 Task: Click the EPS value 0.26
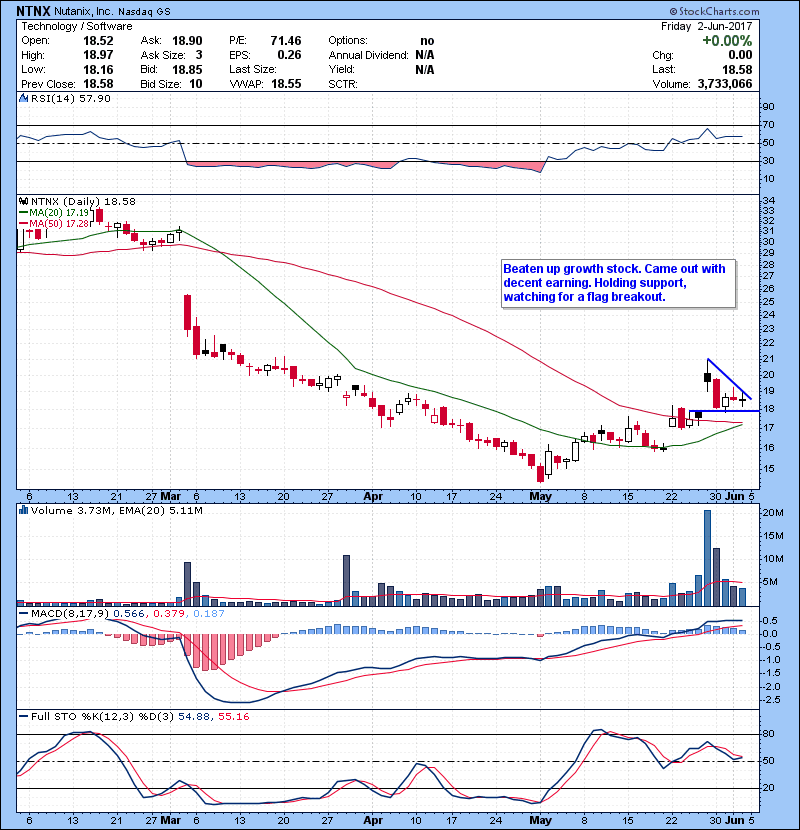click(289, 55)
